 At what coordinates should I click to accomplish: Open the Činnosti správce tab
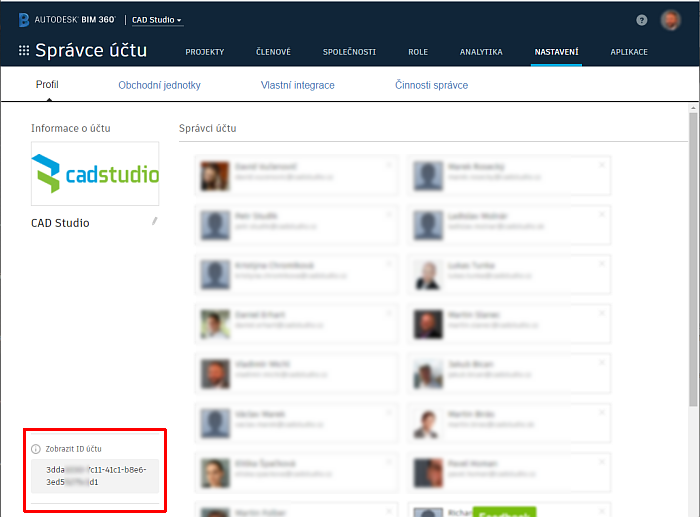[431, 85]
